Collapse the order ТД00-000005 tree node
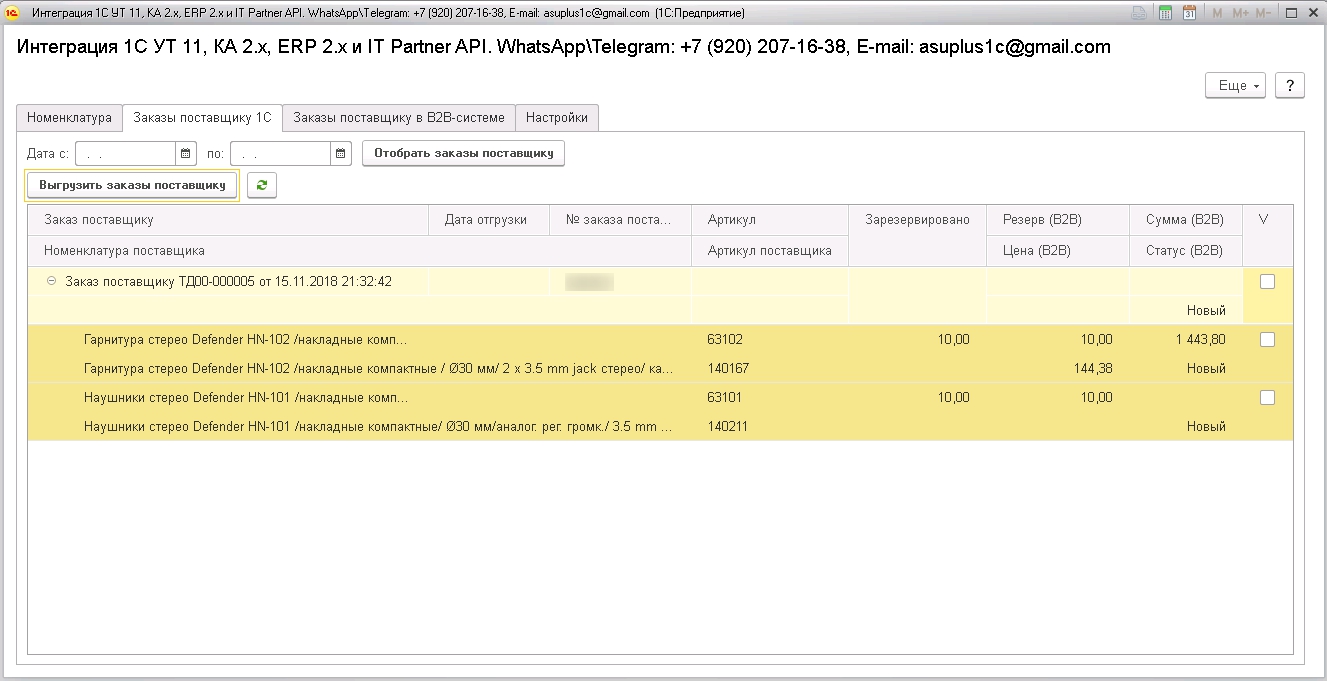 click(x=51, y=282)
